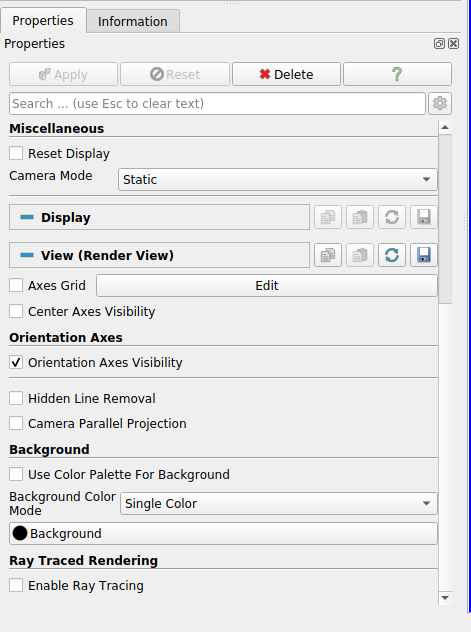Open the Camera Mode dropdown
This screenshot has height=632, width=471.
(278, 179)
